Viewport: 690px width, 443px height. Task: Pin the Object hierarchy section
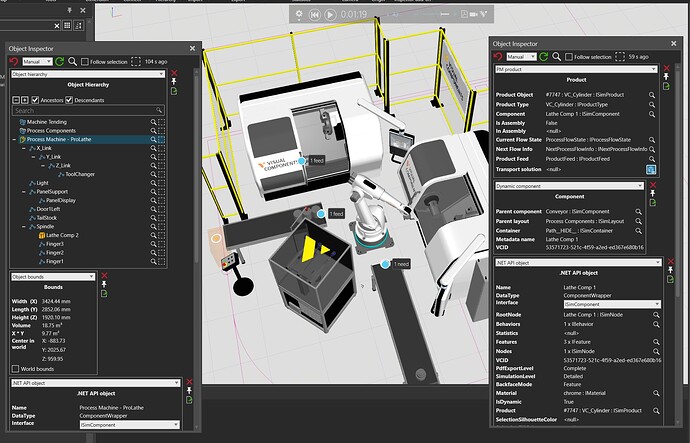pos(174,82)
